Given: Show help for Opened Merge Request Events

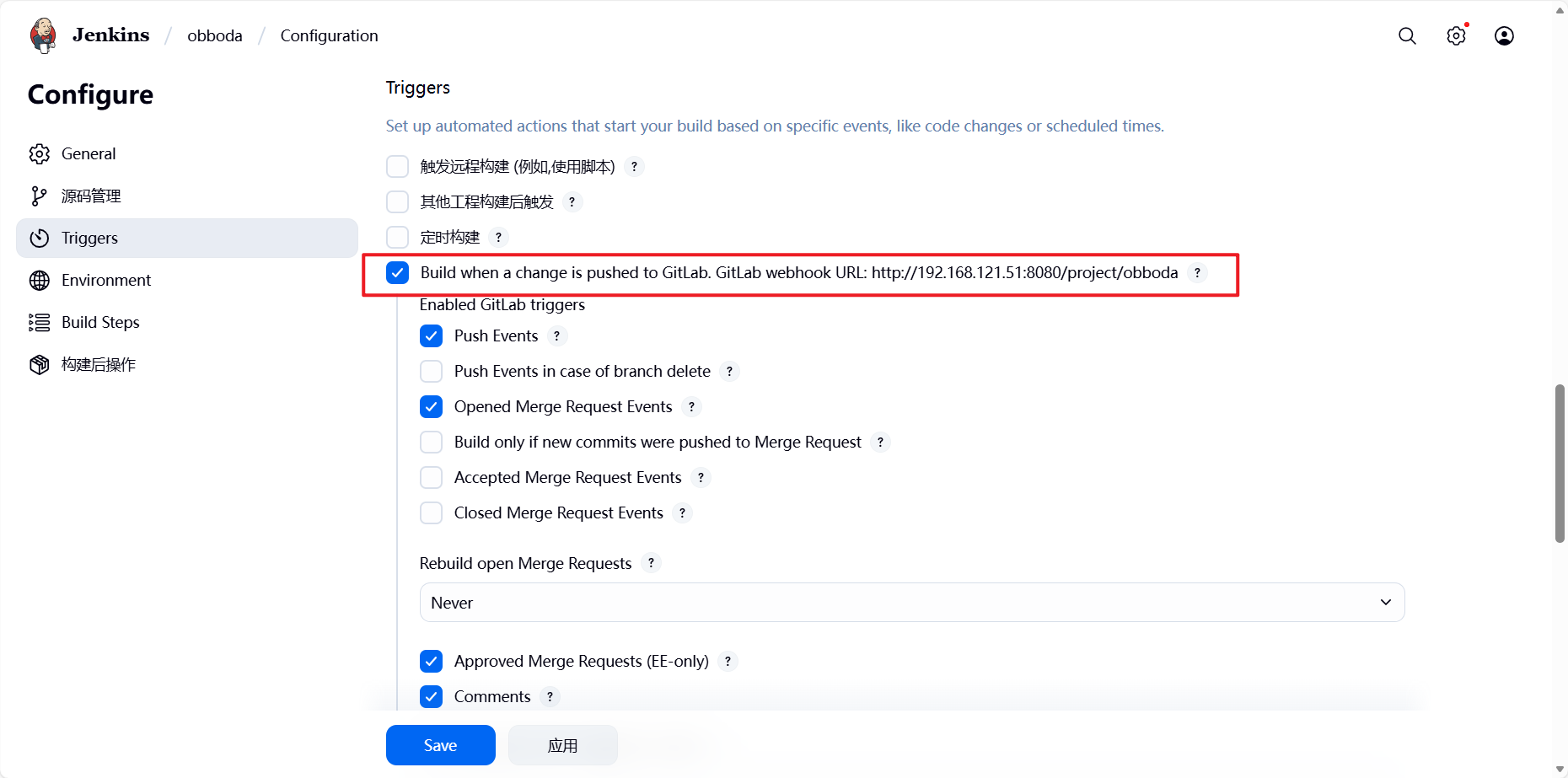Looking at the screenshot, I should pyautogui.click(x=692, y=407).
